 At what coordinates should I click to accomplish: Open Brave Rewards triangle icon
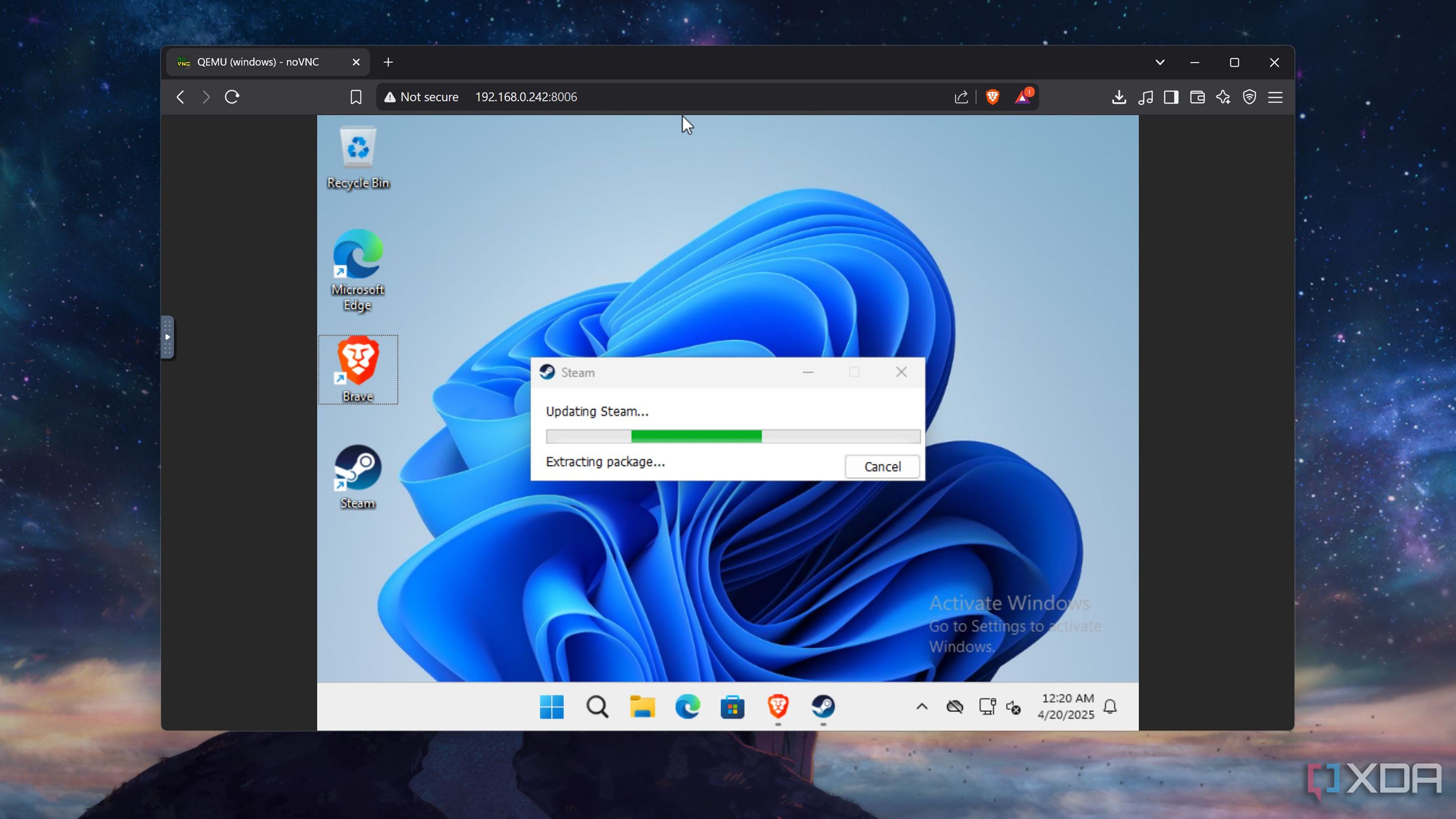point(1023,97)
